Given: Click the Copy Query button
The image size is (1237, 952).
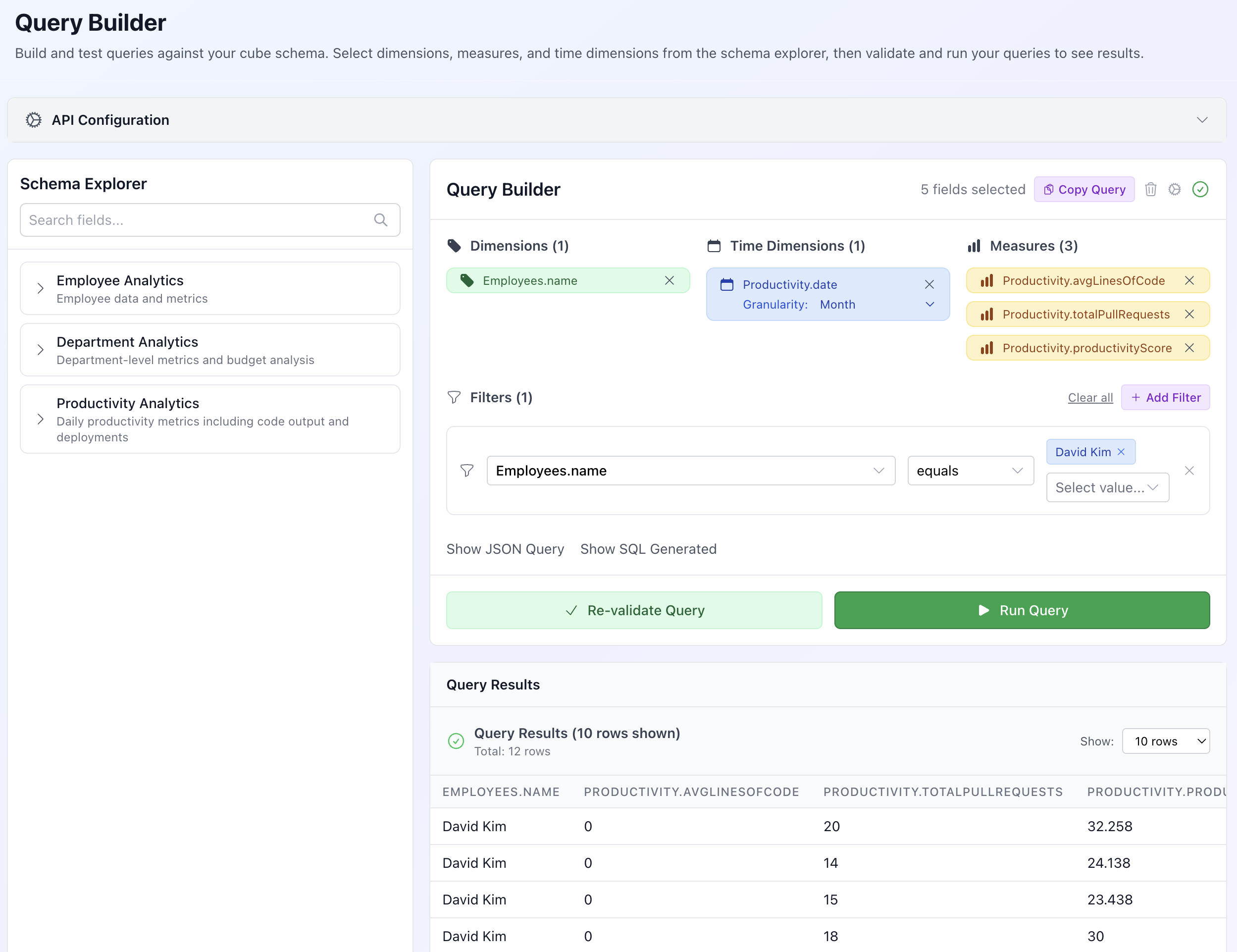Looking at the screenshot, I should coord(1084,189).
